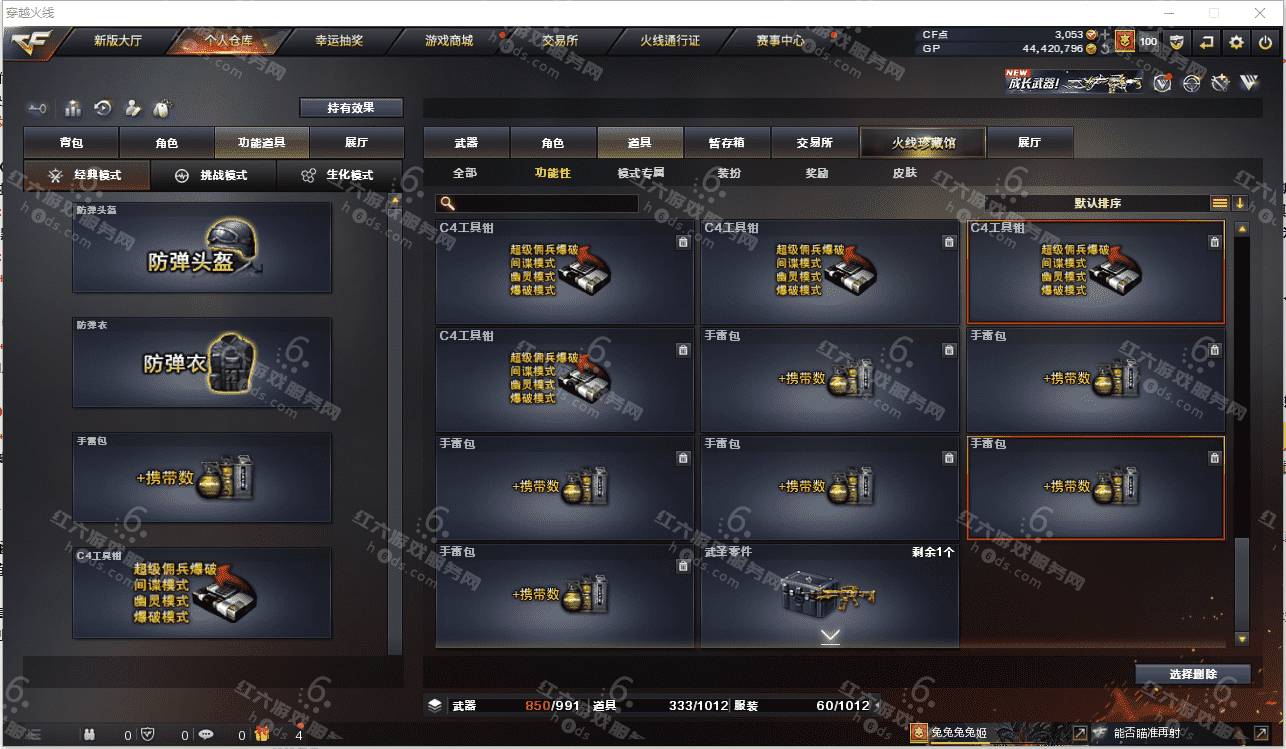Click the return arrow icon in top bar
Viewport: 1286px width, 749px height.
(x=1207, y=42)
